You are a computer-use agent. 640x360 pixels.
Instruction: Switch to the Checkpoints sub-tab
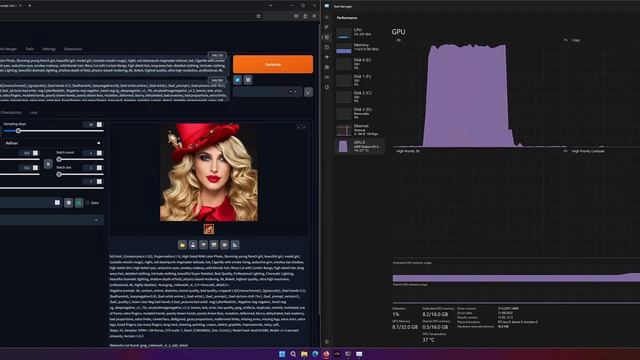coord(11,113)
